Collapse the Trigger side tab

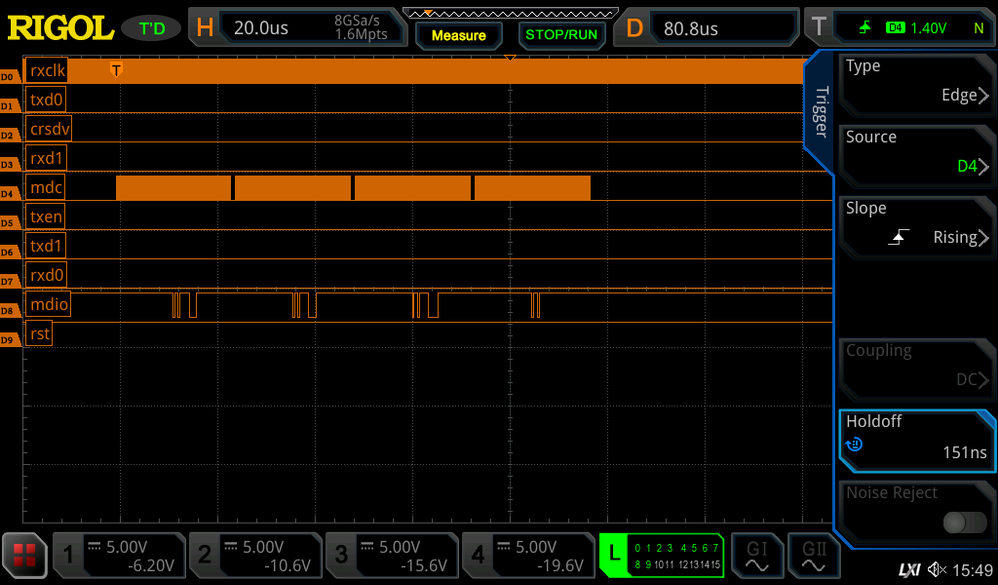[820, 112]
